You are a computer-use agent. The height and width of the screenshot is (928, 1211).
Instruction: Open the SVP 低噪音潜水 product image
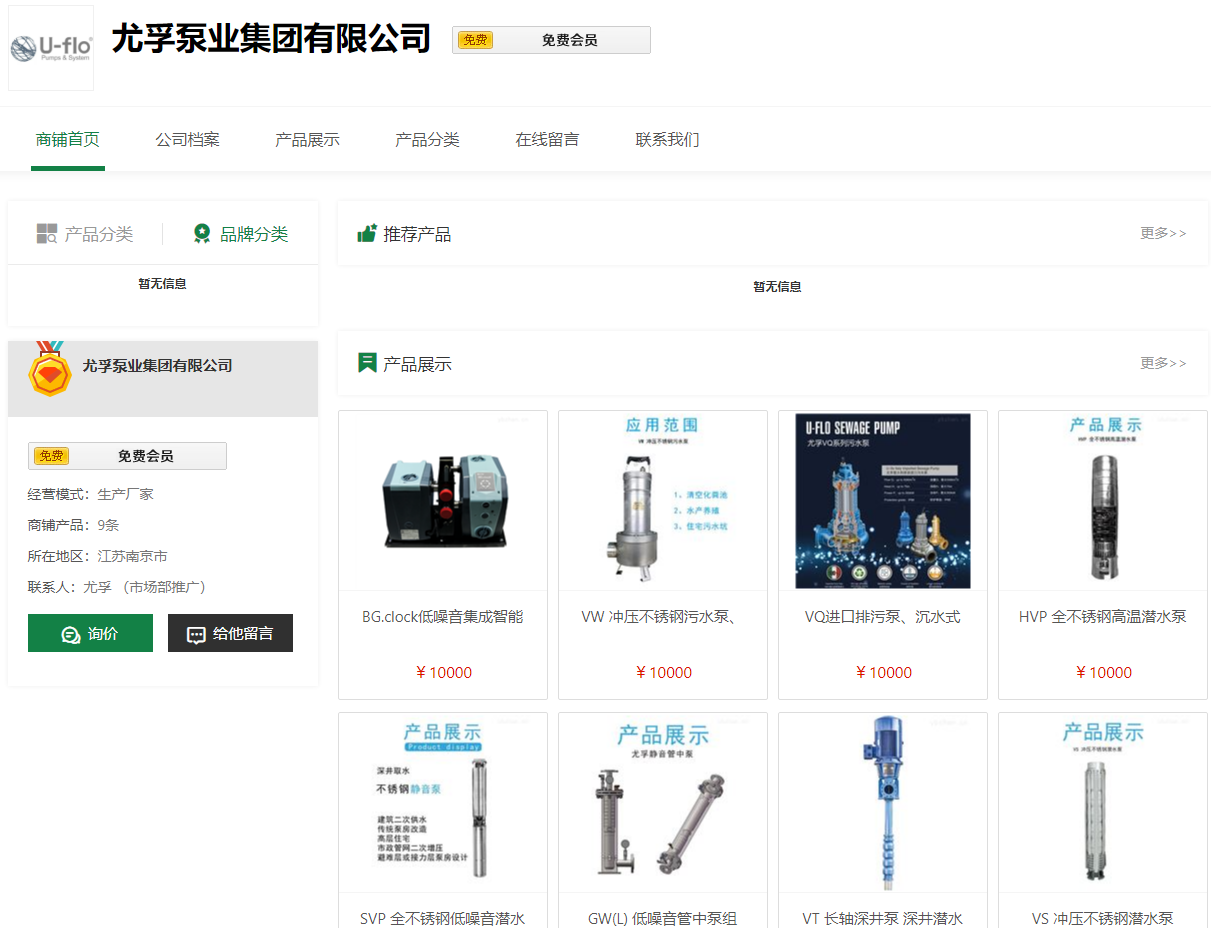pyautogui.click(x=443, y=802)
